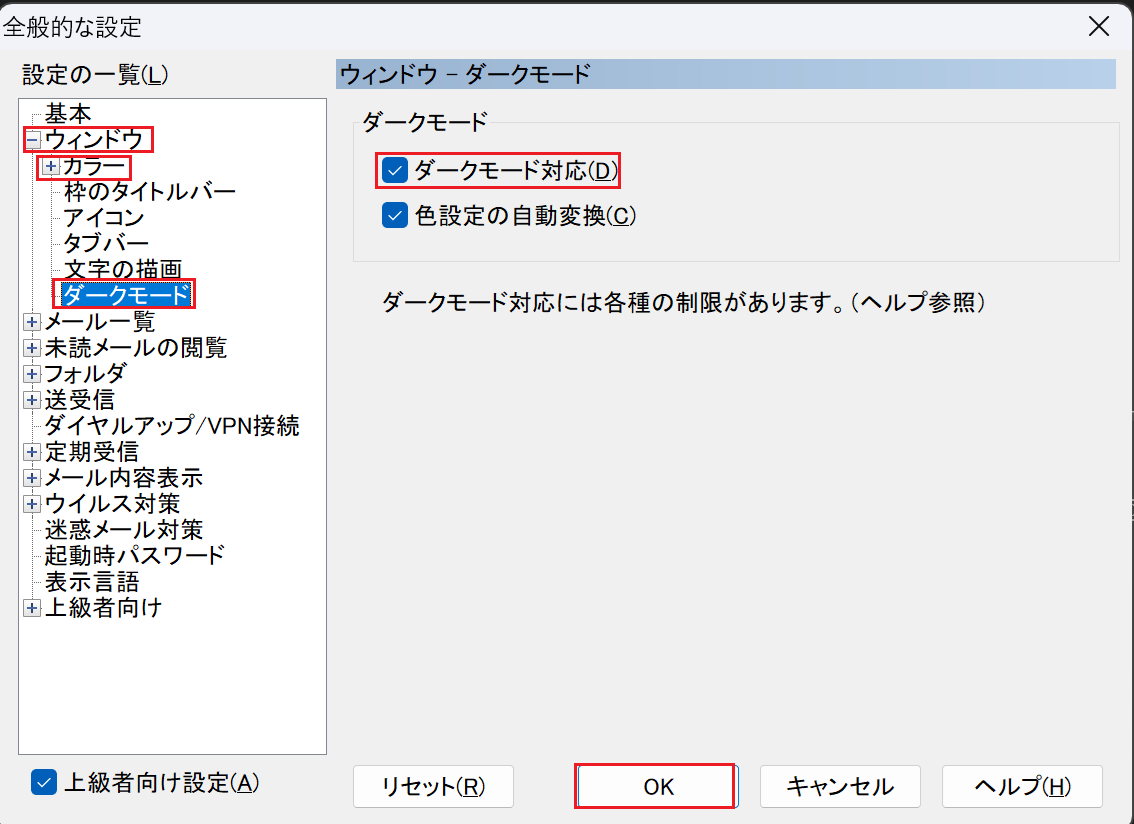Expand the カラー tree node
Image resolution: width=1134 pixels, height=824 pixels.
click(51, 167)
